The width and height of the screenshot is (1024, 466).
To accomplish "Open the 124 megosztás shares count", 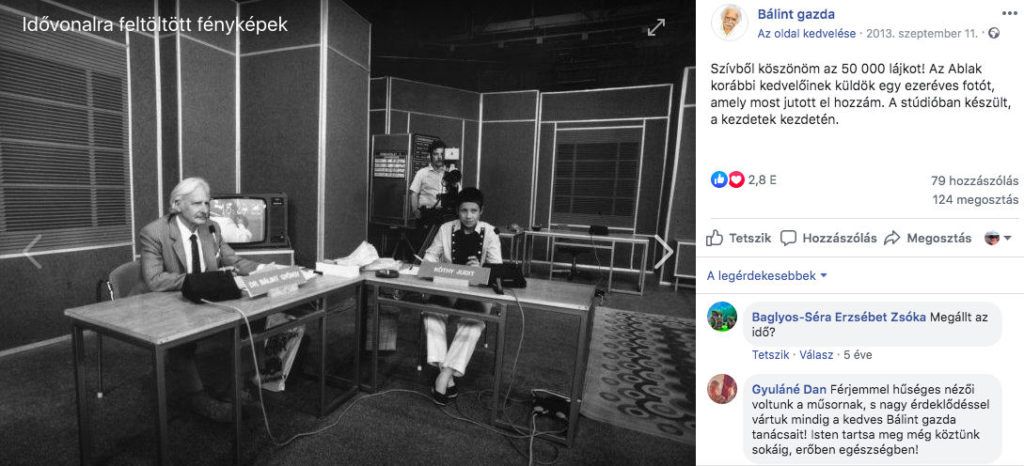I will pos(976,200).
